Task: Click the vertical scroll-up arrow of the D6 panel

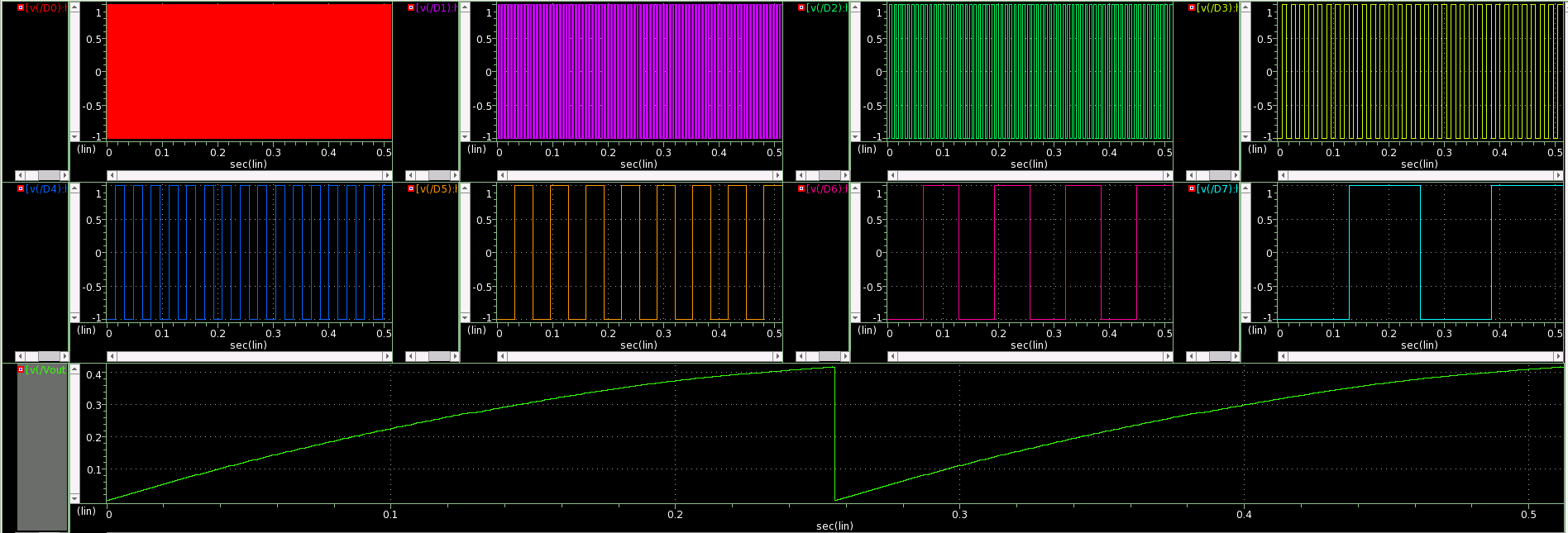Action: (x=855, y=188)
